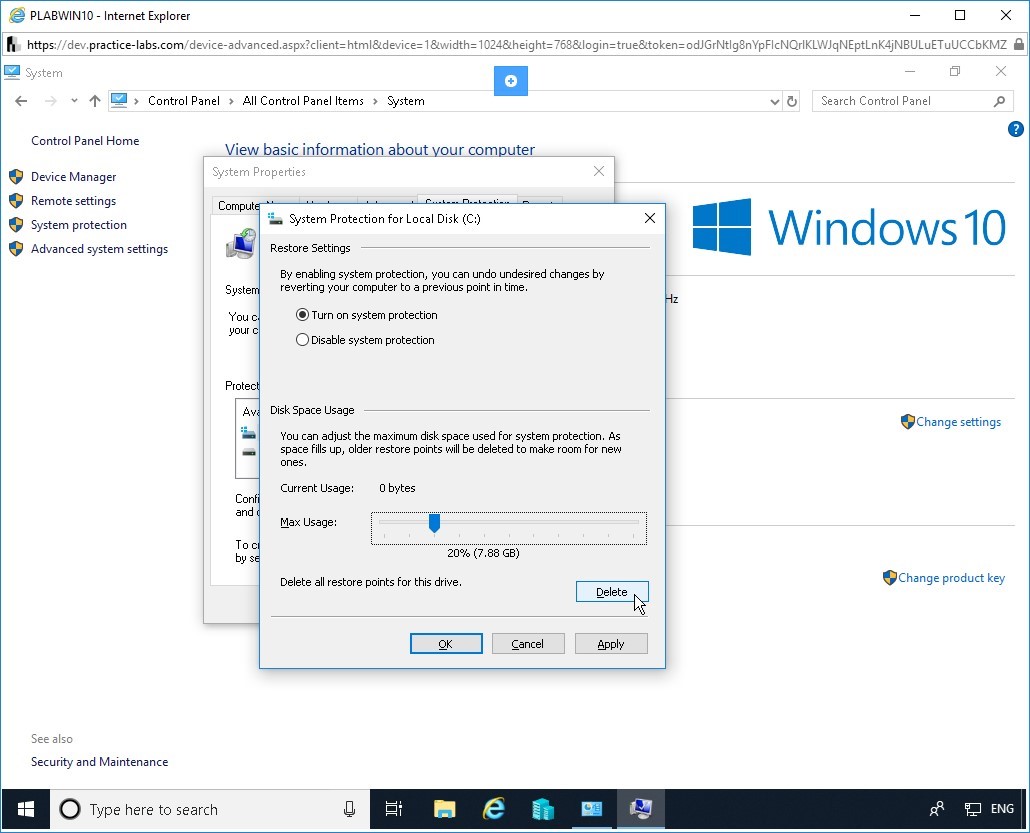The image size is (1030, 833).
Task: Open Security and Maintenance link
Action: coord(99,762)
